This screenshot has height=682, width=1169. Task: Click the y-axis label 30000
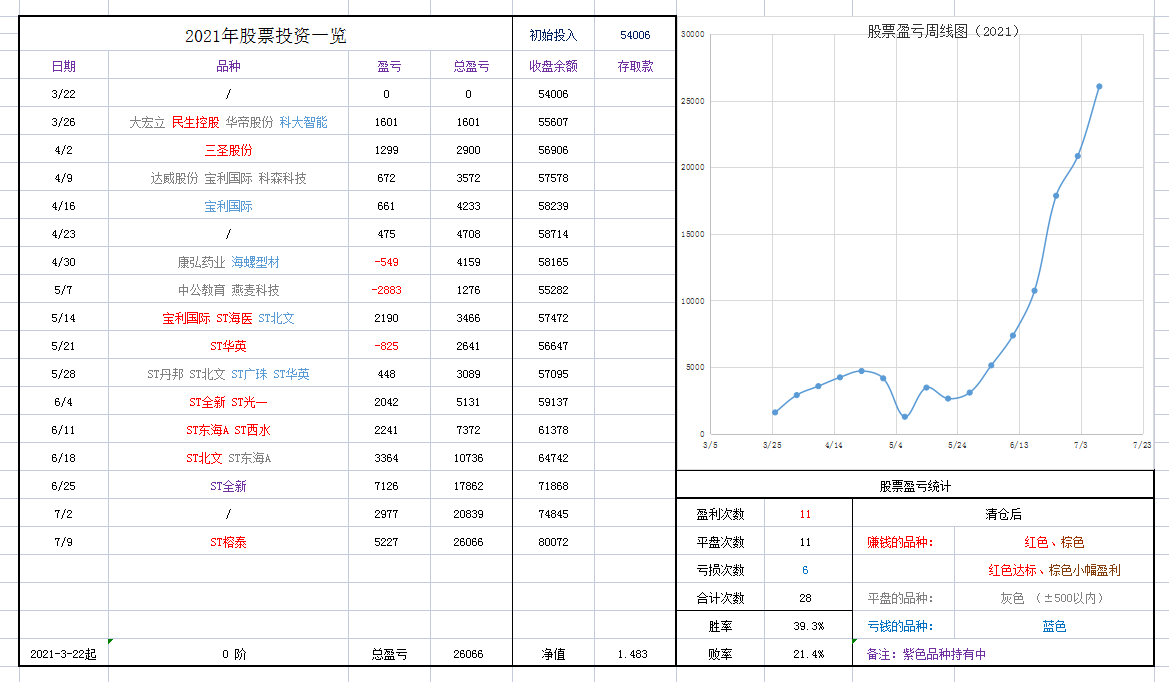click(693, 34)
